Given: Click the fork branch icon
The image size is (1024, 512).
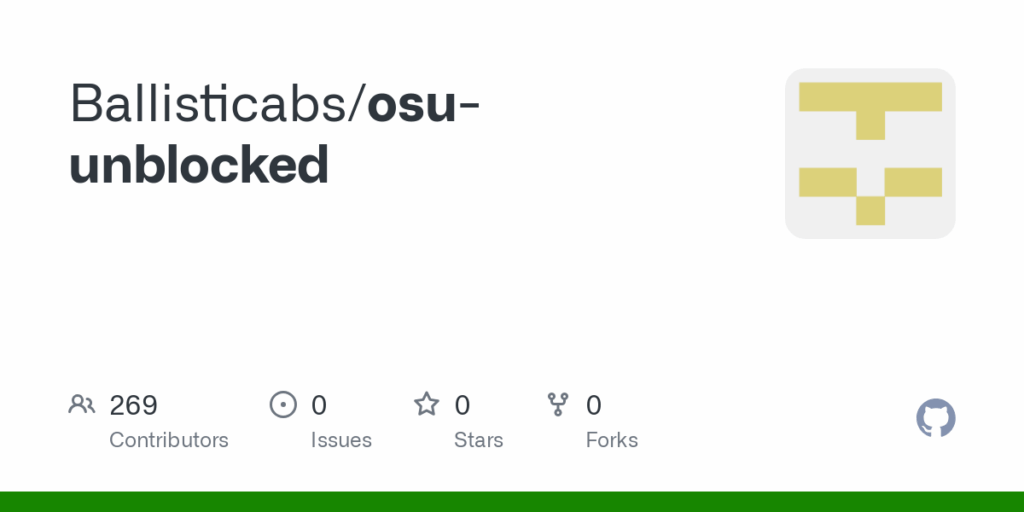Looking at the screenshot, I should tap(558, 404).
